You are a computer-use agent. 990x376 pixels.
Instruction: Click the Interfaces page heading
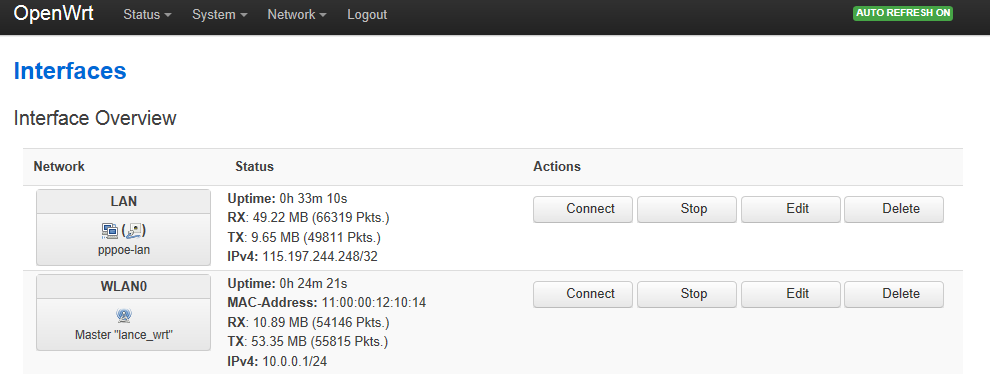tap(70, 71)
